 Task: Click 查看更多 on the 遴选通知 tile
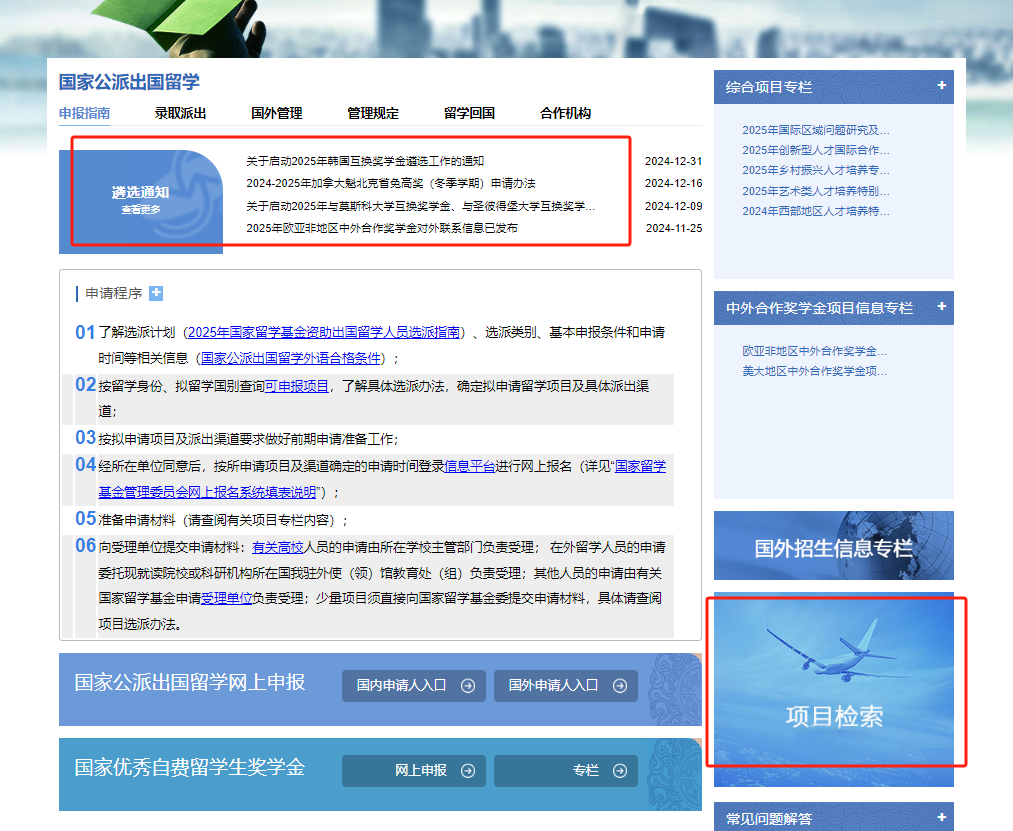click(x=141, y=210)
